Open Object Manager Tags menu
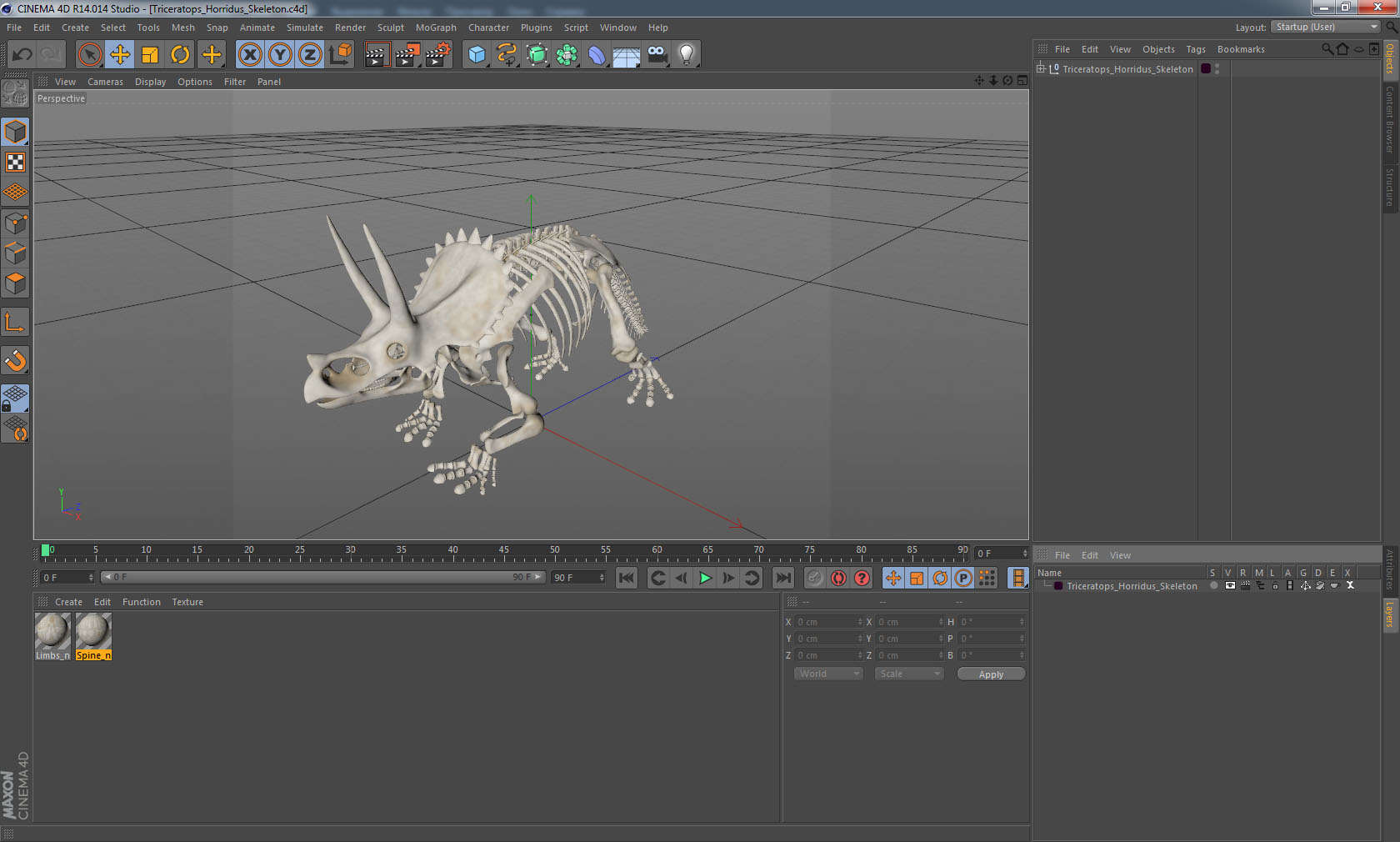The image size is (1400, 842). click(1196, 49)
